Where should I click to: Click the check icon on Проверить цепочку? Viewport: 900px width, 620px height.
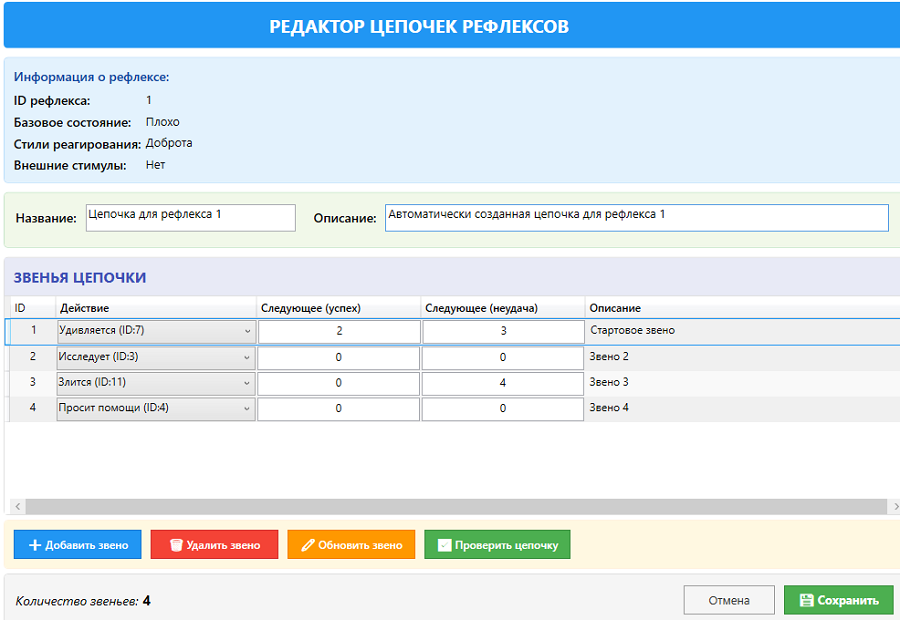444,545
